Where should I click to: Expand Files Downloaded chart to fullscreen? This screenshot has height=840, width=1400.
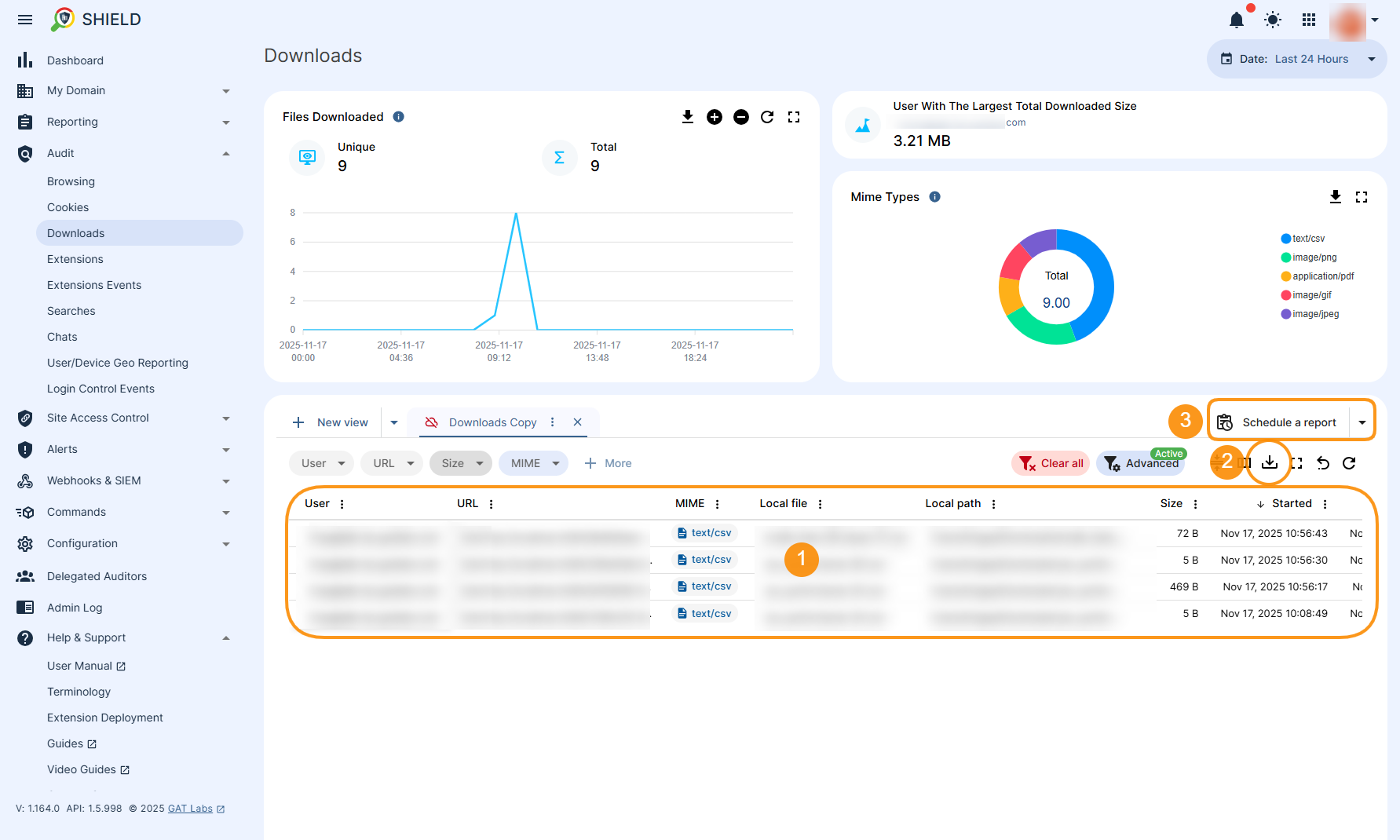[x=794, y=116]
